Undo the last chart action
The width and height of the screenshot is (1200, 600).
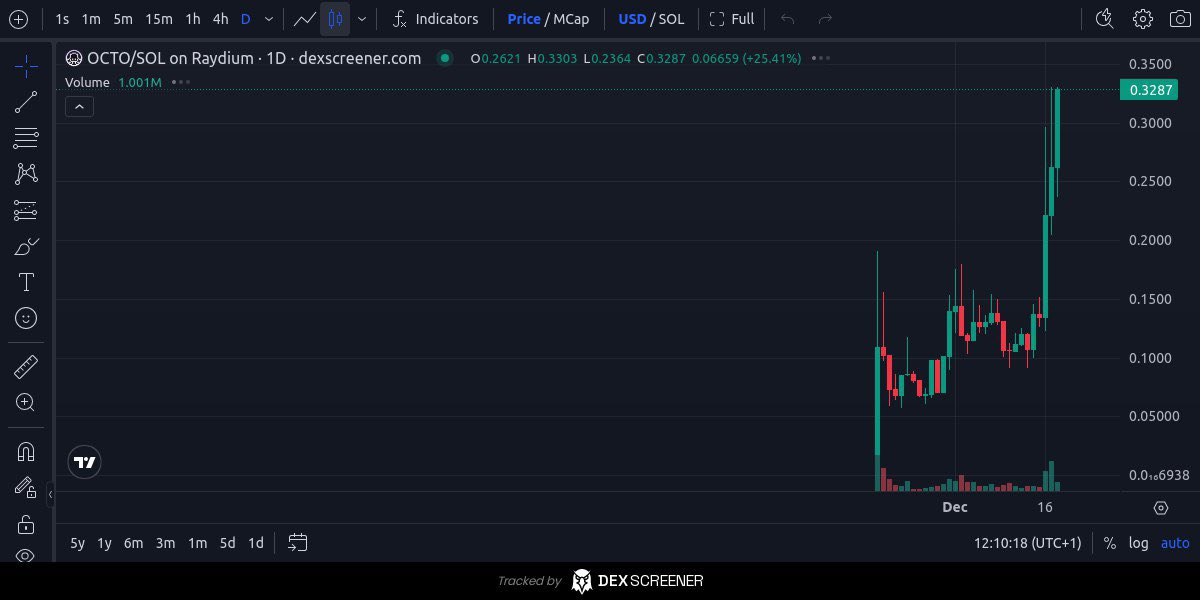(787, 19)
